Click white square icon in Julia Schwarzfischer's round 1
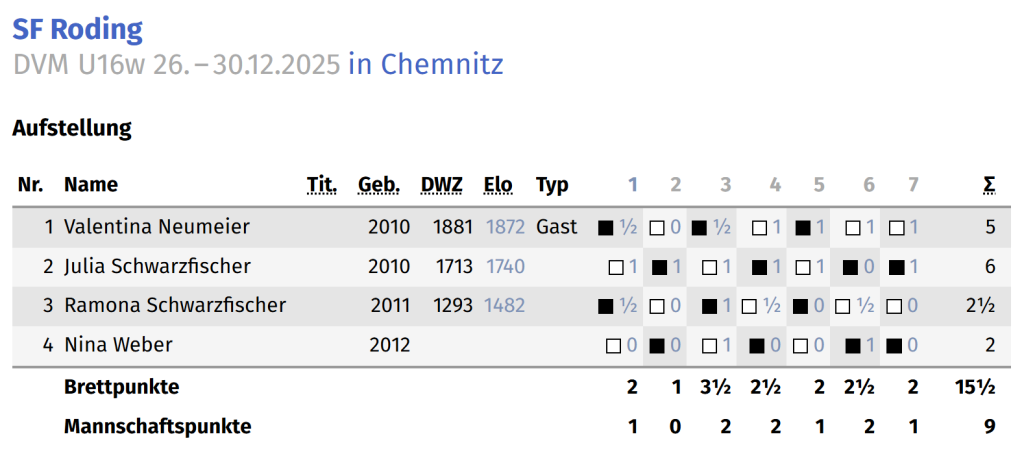The width and height of the screenshot is (1024, 454). pos(615,267)
